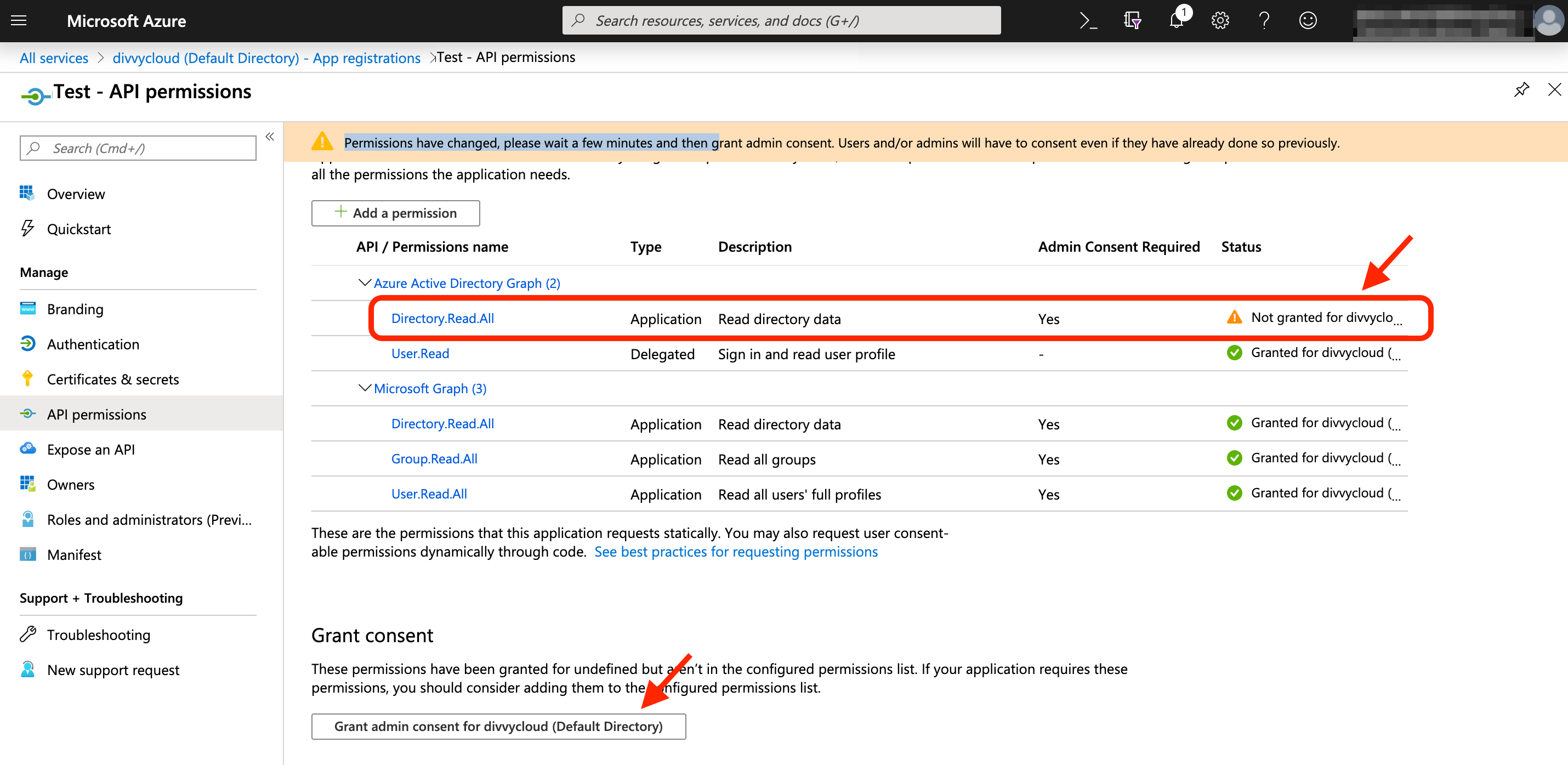Focus the sidebar Search (Cmd+/) field
The height and width of the screenshot is (765, 1568).
tap(138, 148)
